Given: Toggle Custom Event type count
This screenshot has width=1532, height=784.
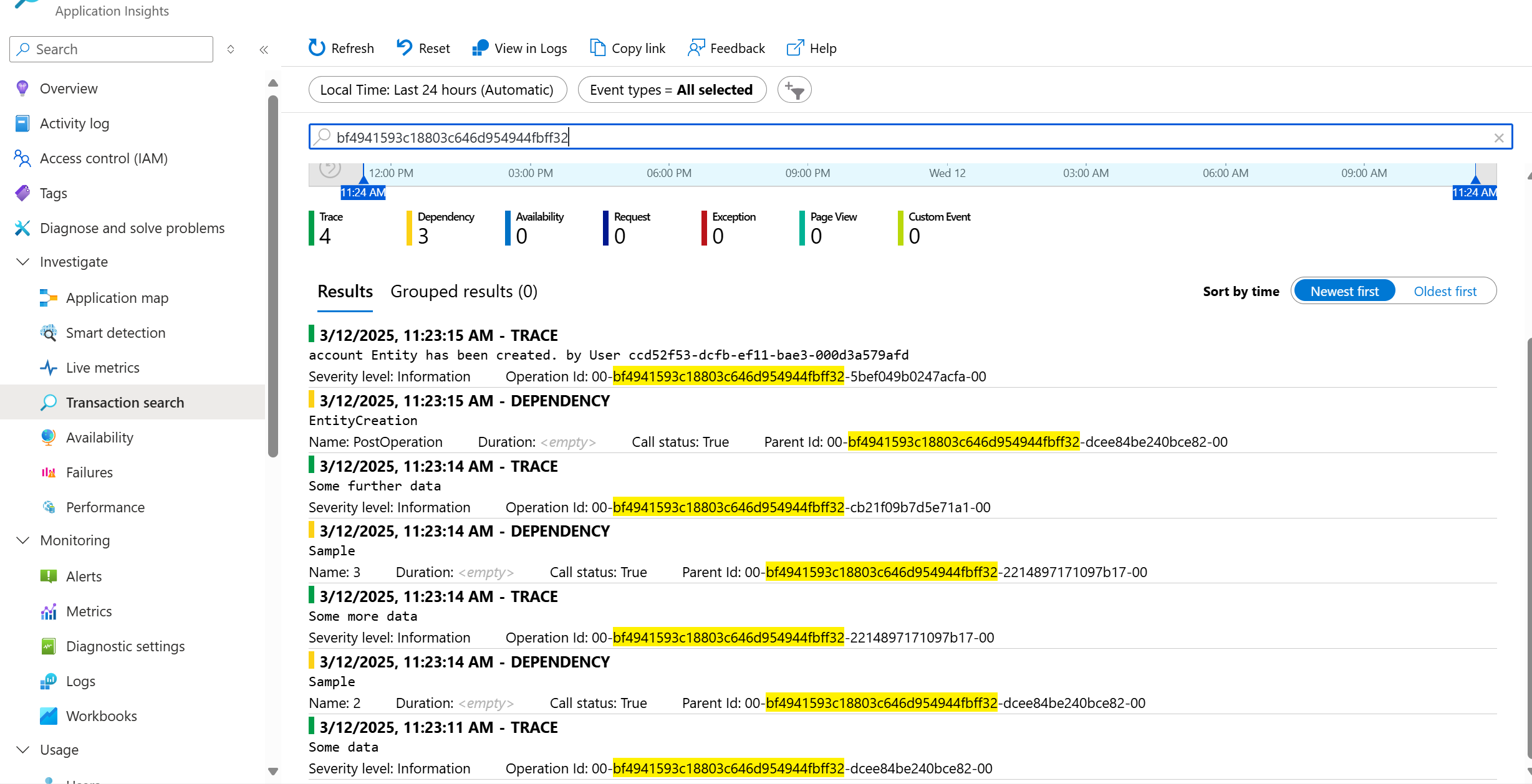Looking at the screenshot, I should 934,228.
